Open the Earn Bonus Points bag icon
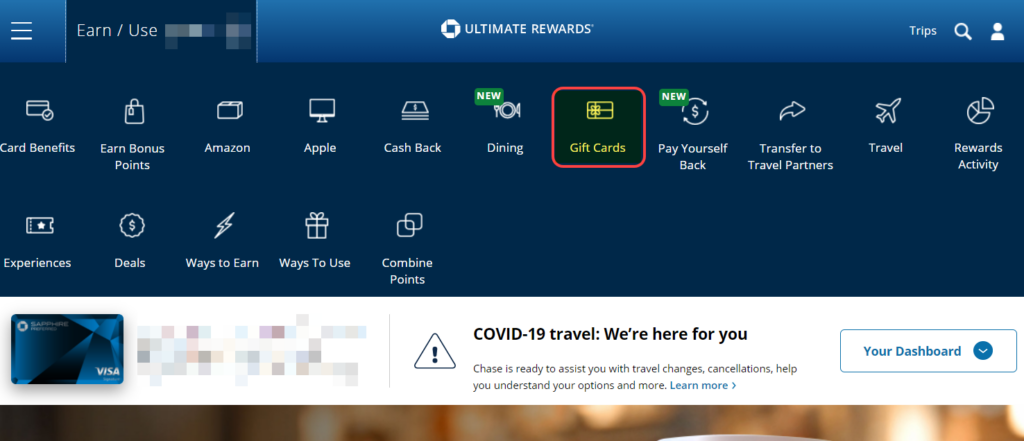Viewport: 1024px width, 441px height. click(x=134, y=110)
